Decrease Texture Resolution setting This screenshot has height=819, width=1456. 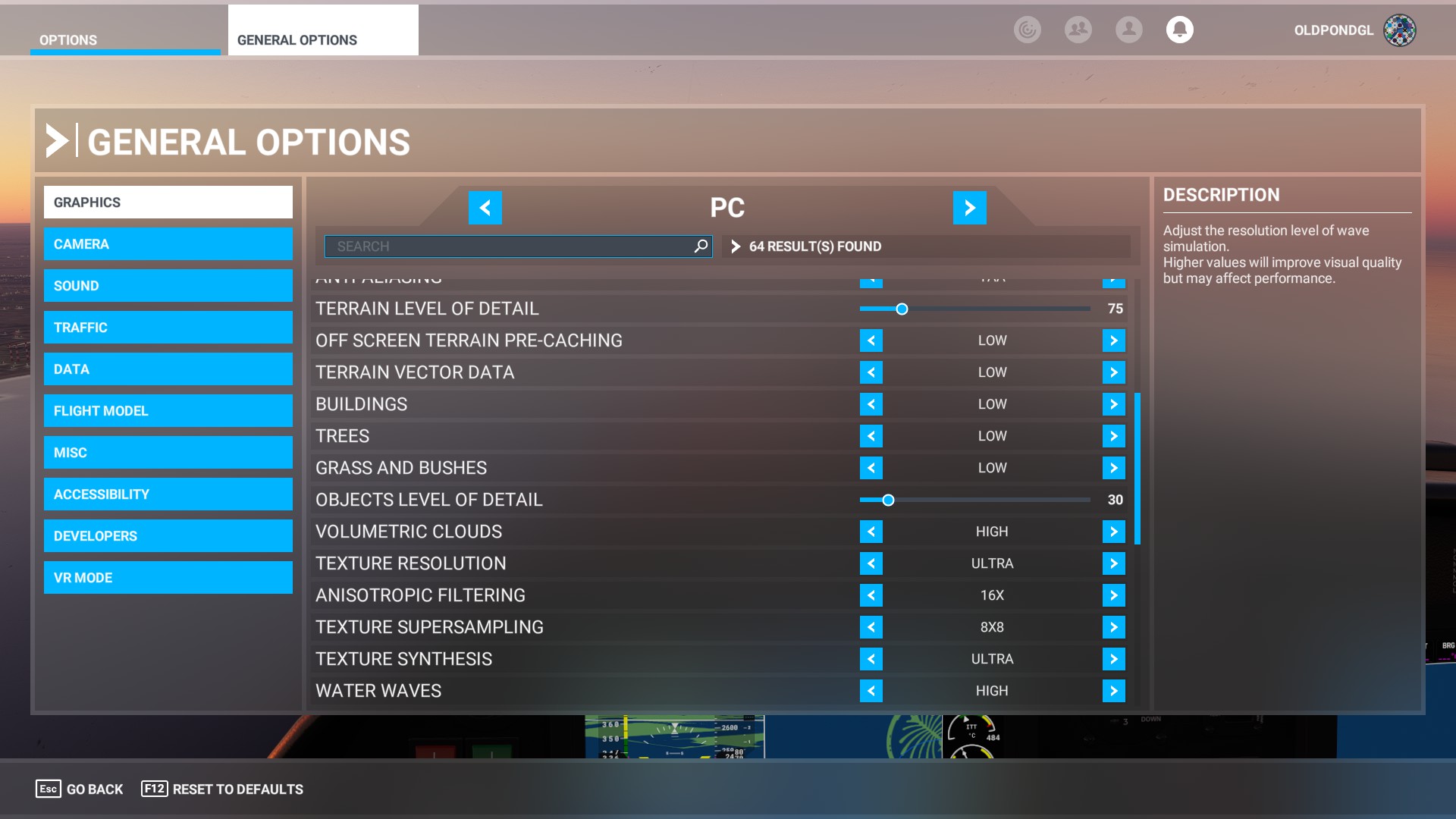(871, 563)
